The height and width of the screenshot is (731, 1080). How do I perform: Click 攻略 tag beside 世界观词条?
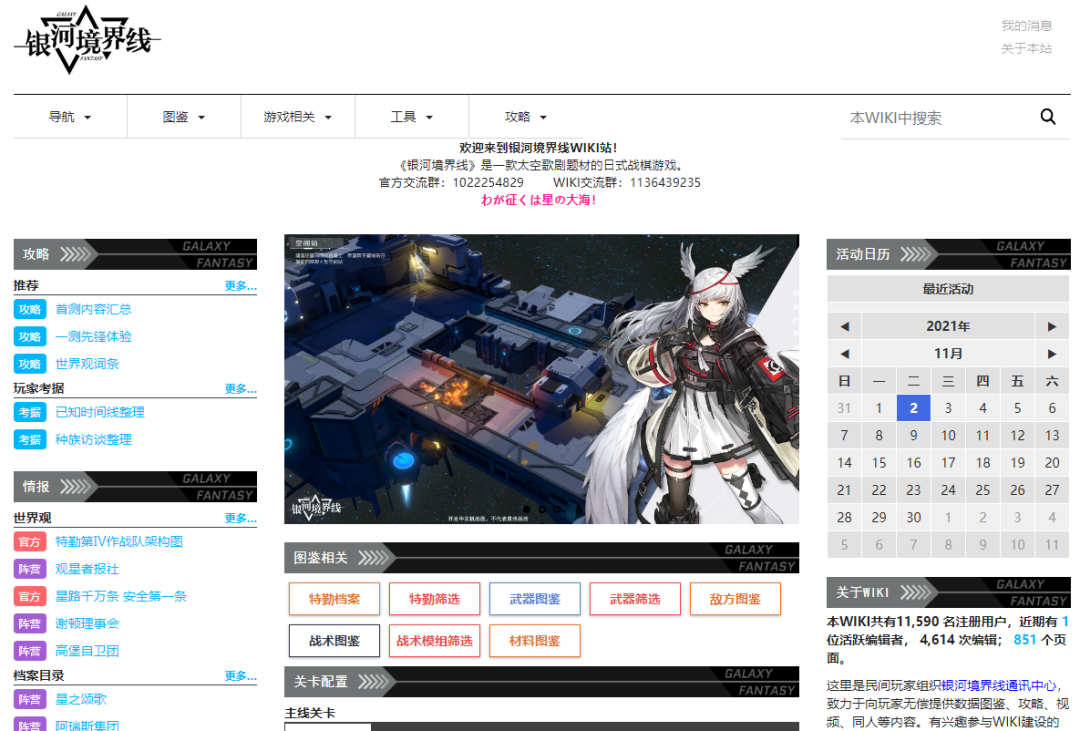(30, 364)
